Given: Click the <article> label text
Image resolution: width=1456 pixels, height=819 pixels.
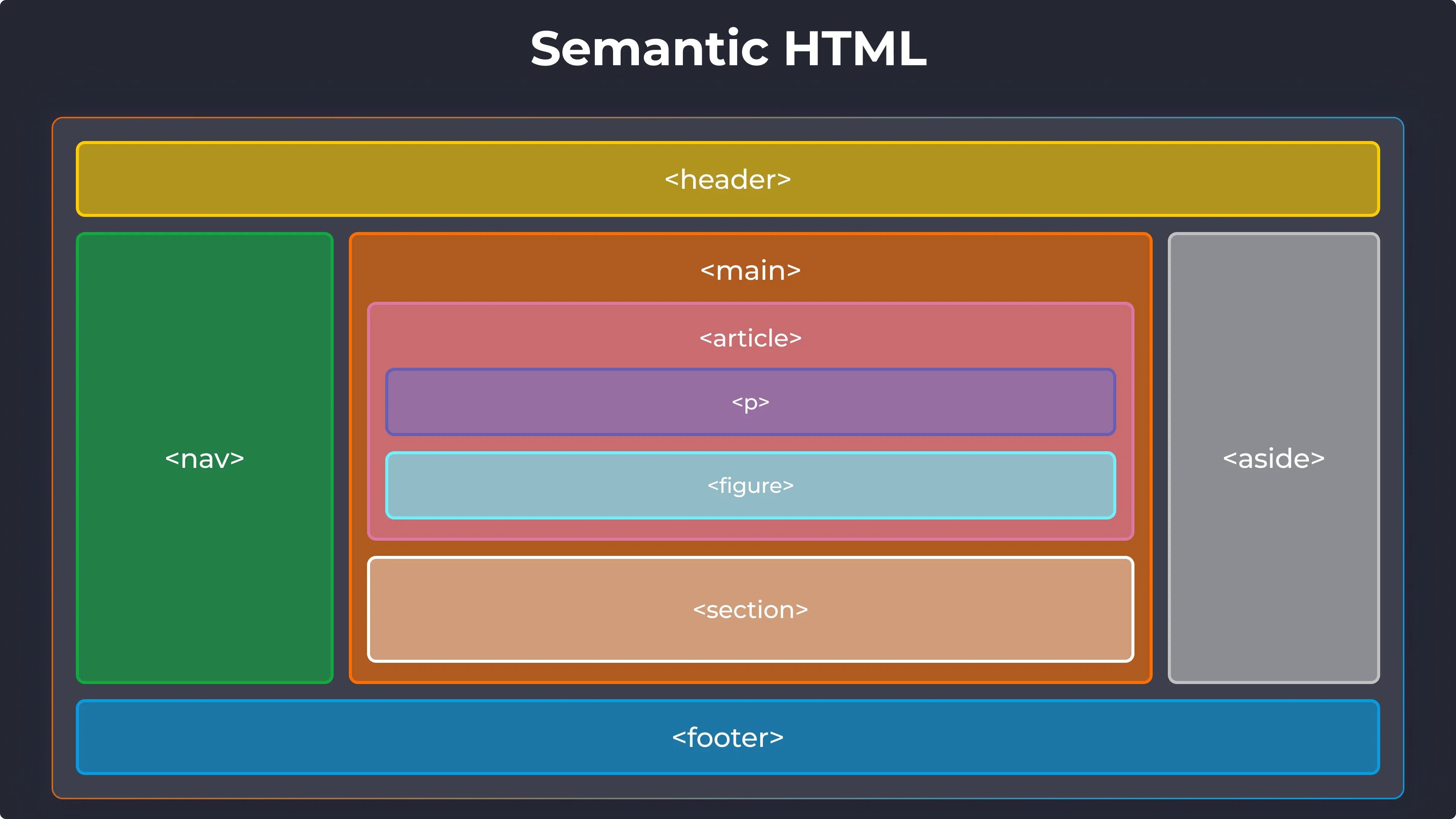Looking at the screenshot, I should coord(750,338).
